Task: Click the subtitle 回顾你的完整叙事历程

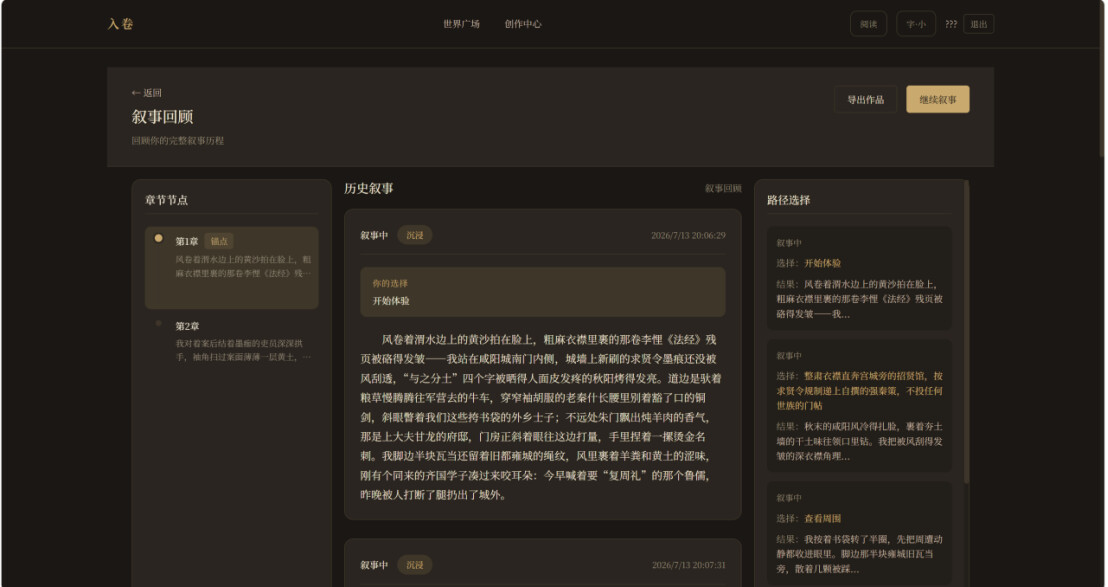Action: pos(178,141)
